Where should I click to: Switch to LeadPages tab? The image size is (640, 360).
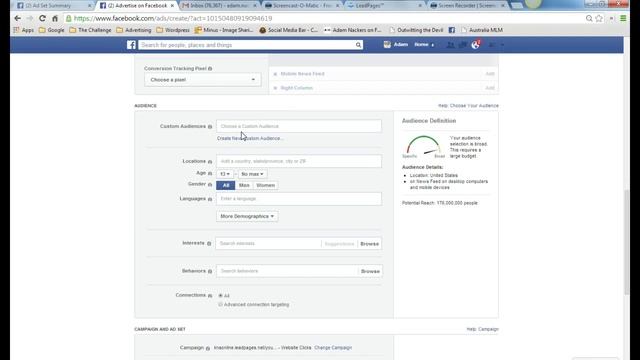pyautogui.click(x=385, y=6)
